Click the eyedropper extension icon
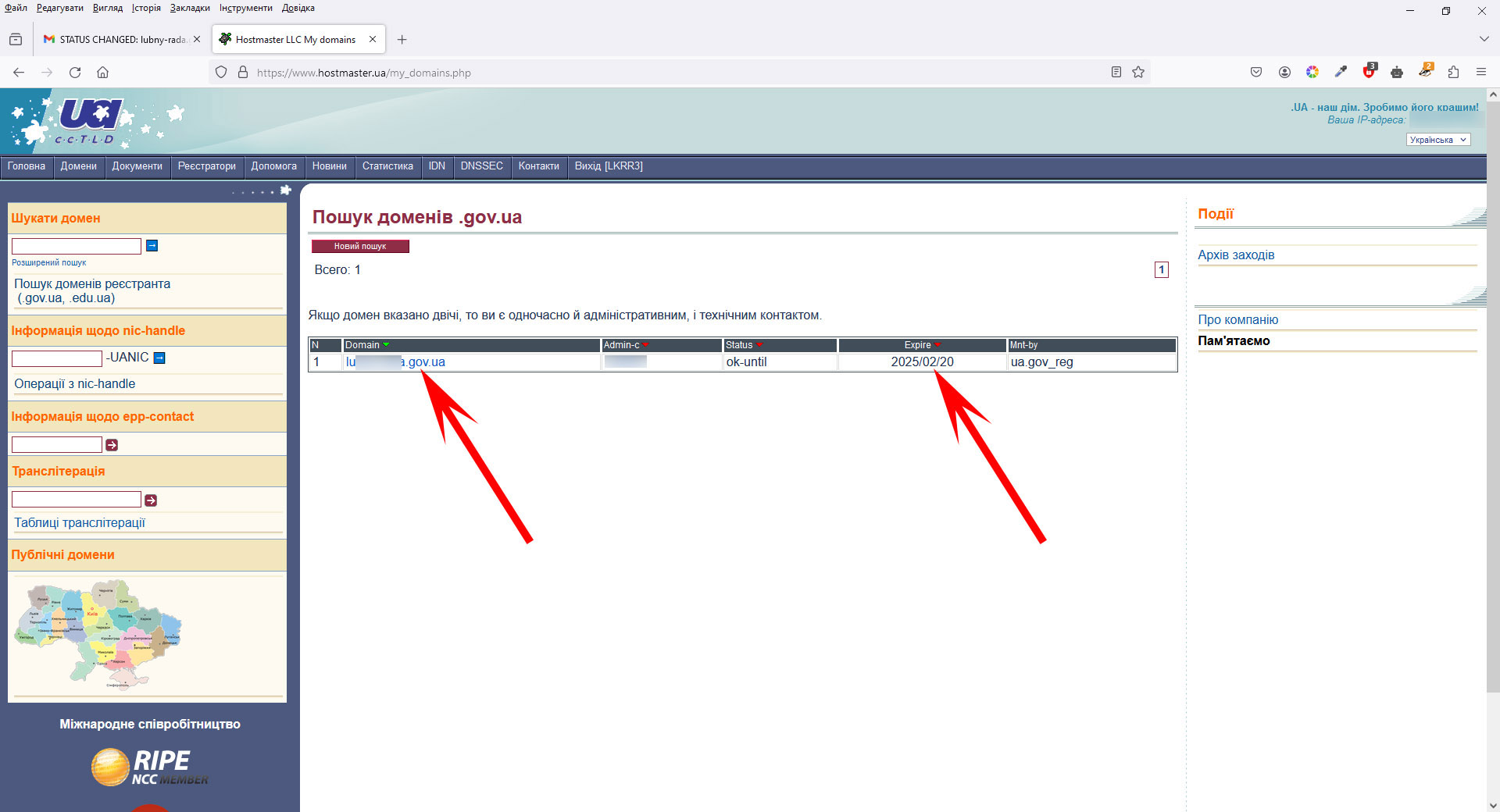The height and width of the screenshot is (812, 1500). pyautogui.click(x=1341, y=73)
